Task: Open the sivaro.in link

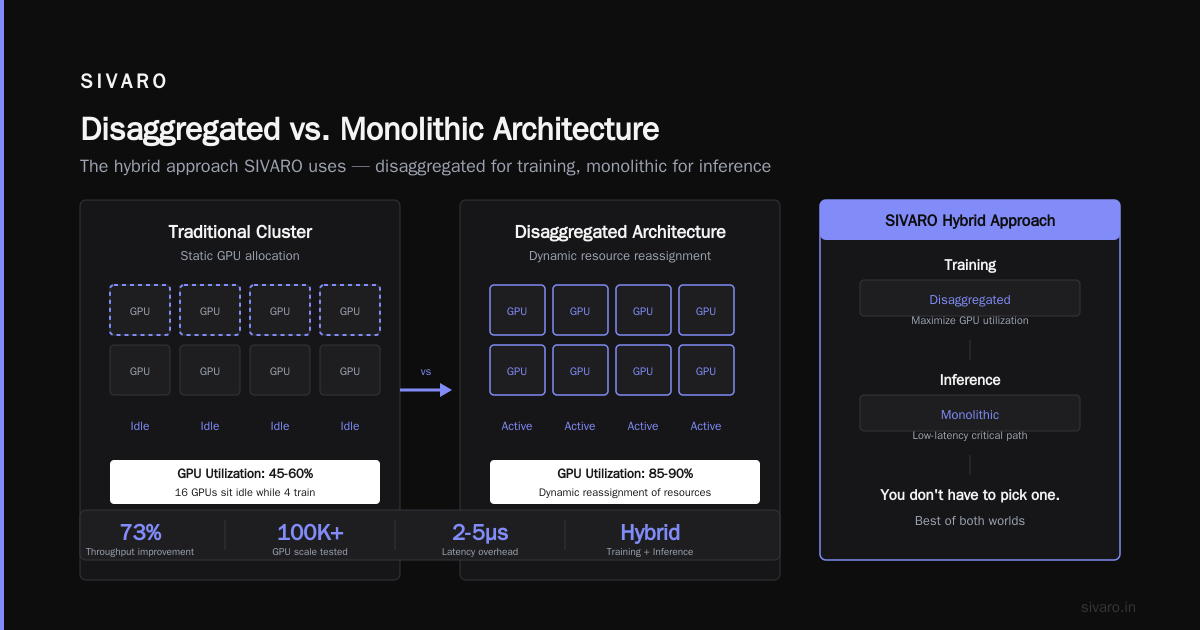Action: pyautogui.click(x=1108, y=607)
